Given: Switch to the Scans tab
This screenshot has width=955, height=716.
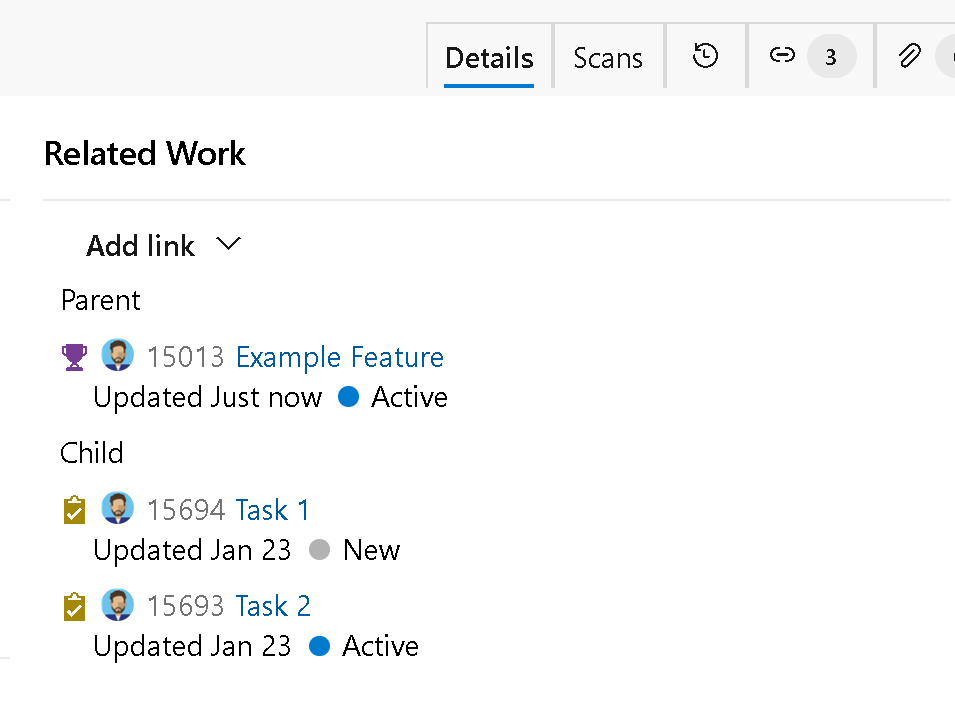Looking at the screenshot, I should pos(608,58).
